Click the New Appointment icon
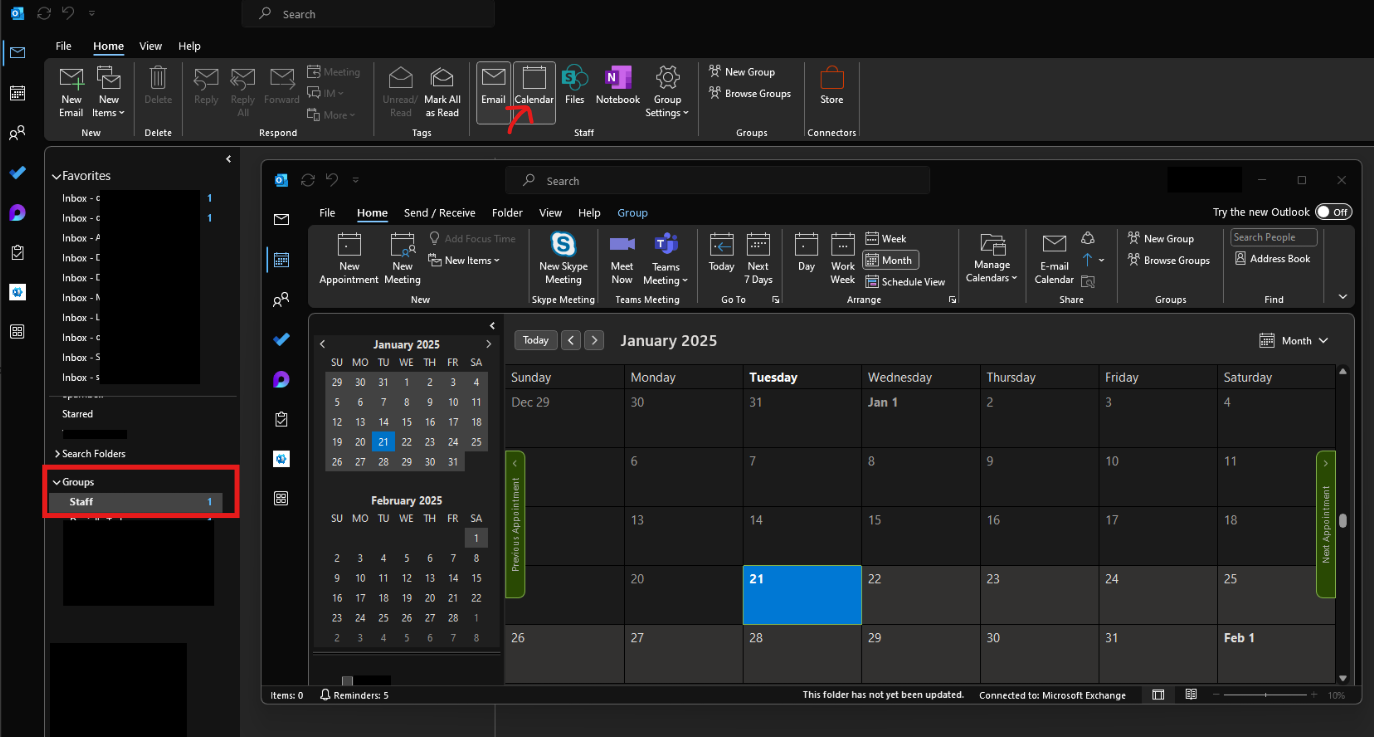1374x737 pixels. pyautogui.click(x=349, y=245)
